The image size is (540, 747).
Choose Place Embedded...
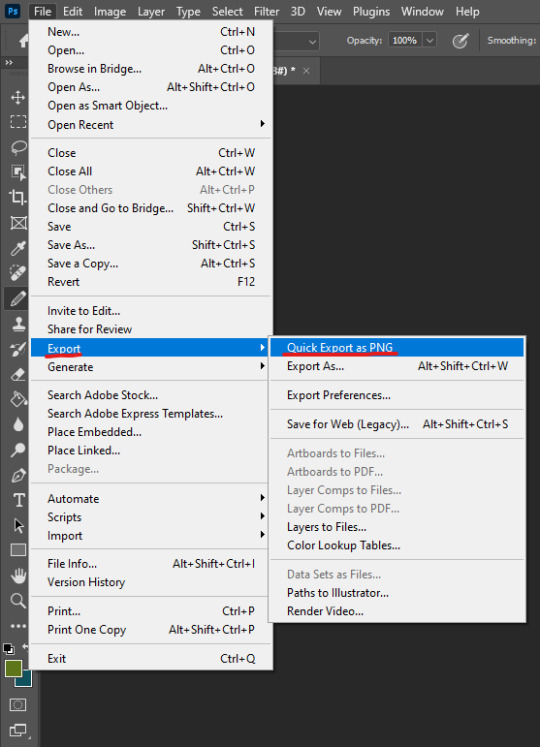[151, 432]
